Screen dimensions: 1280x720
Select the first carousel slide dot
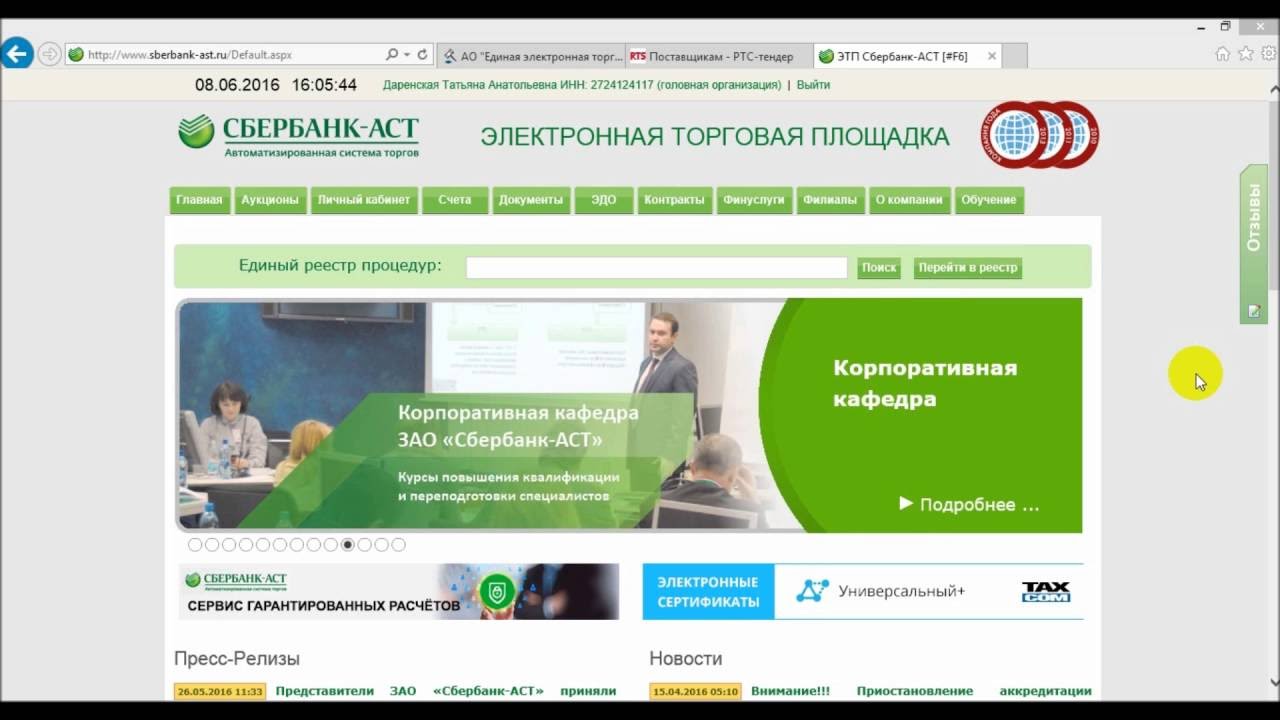[195, 545]
